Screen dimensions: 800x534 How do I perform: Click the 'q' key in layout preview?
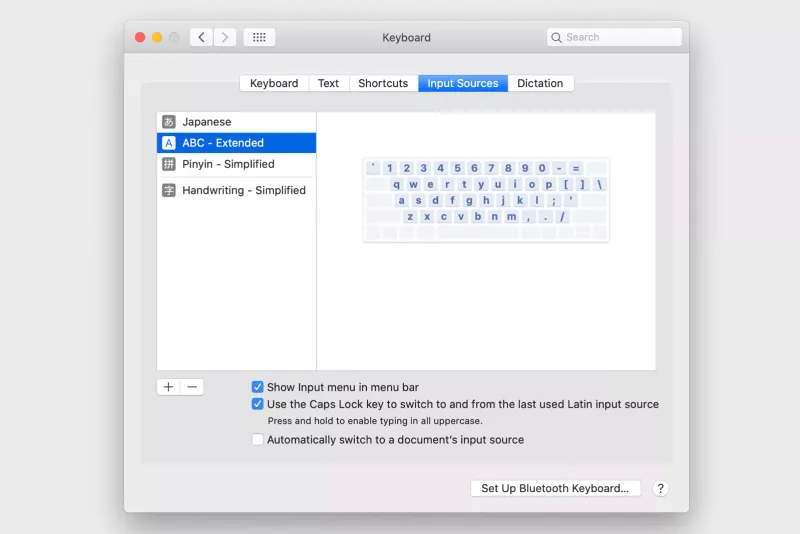pos(396,185)
